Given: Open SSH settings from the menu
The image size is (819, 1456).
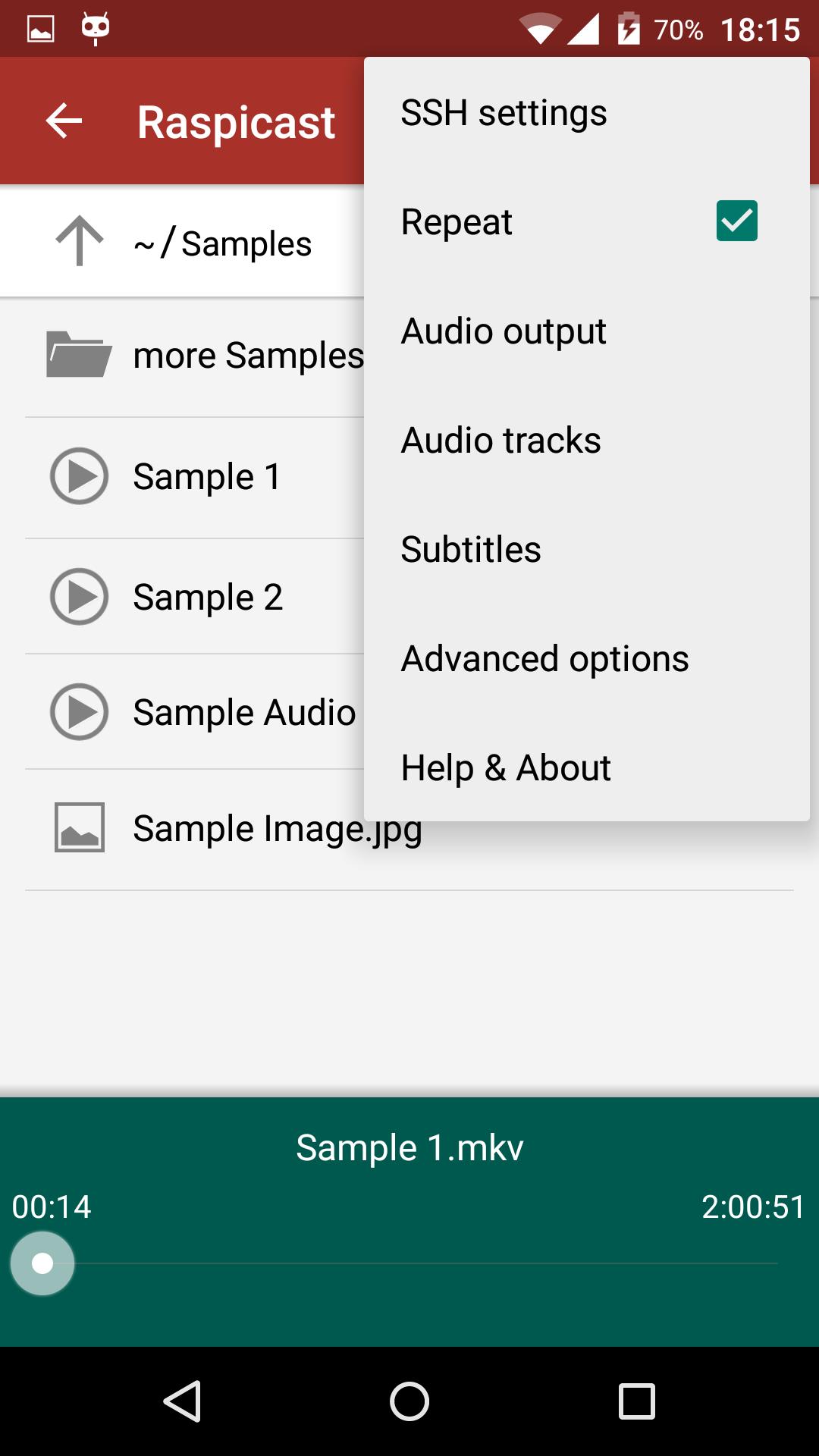Looking at the screenshot, I should (587, 113).
